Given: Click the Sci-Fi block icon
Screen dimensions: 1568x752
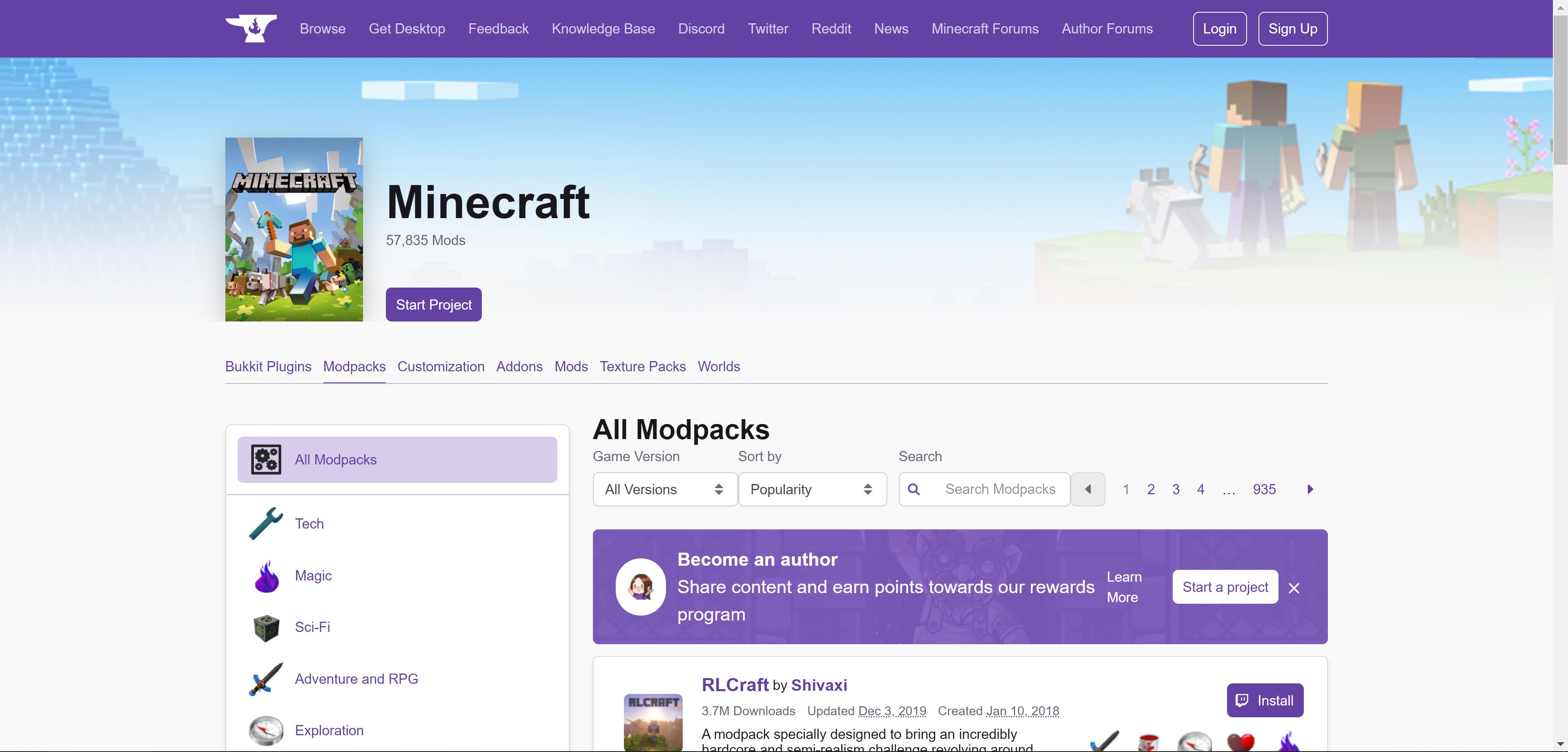Looking at the screenshot, I should (x=266, y=627).
